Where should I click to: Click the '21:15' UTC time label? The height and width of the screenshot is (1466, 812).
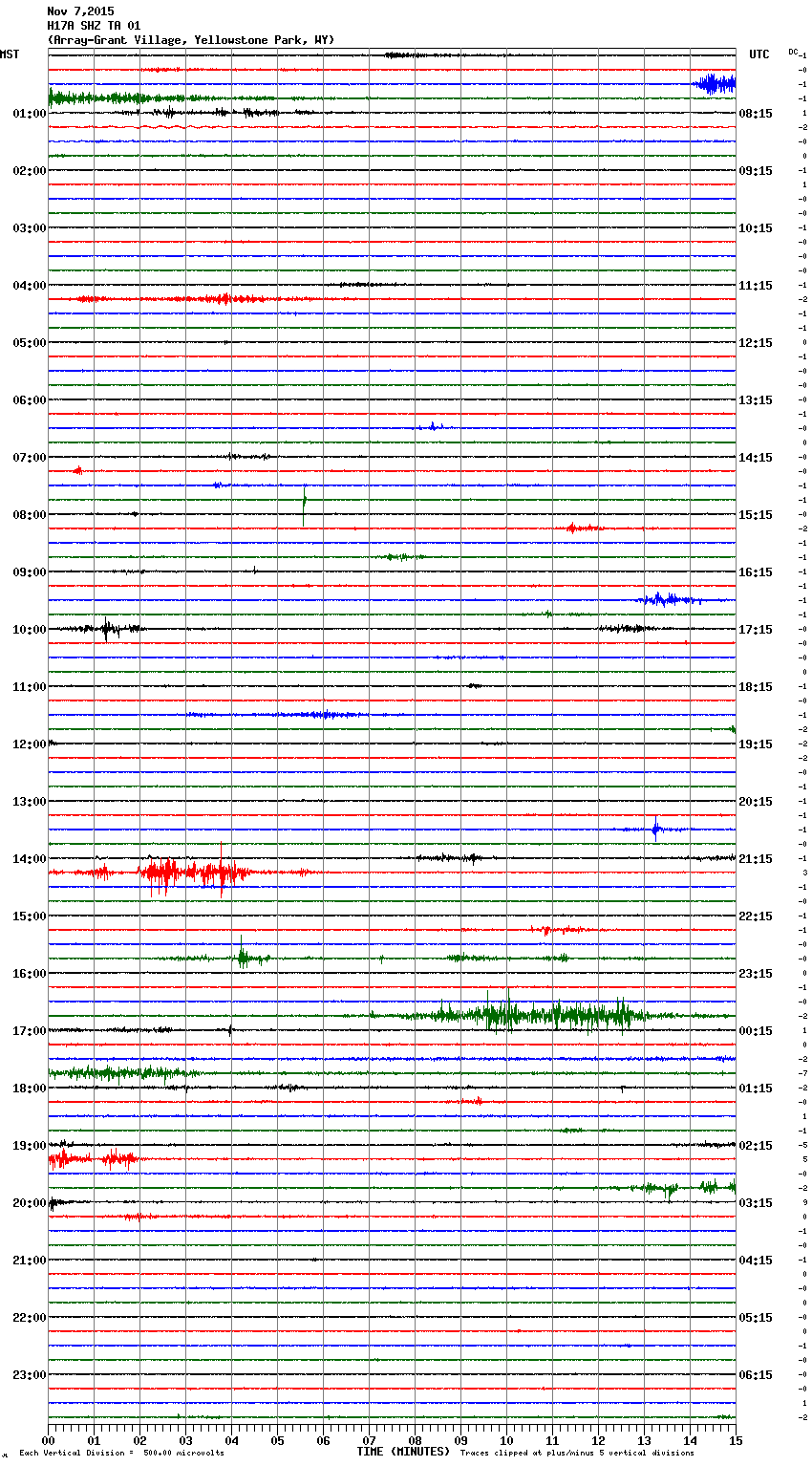(756, 859)
